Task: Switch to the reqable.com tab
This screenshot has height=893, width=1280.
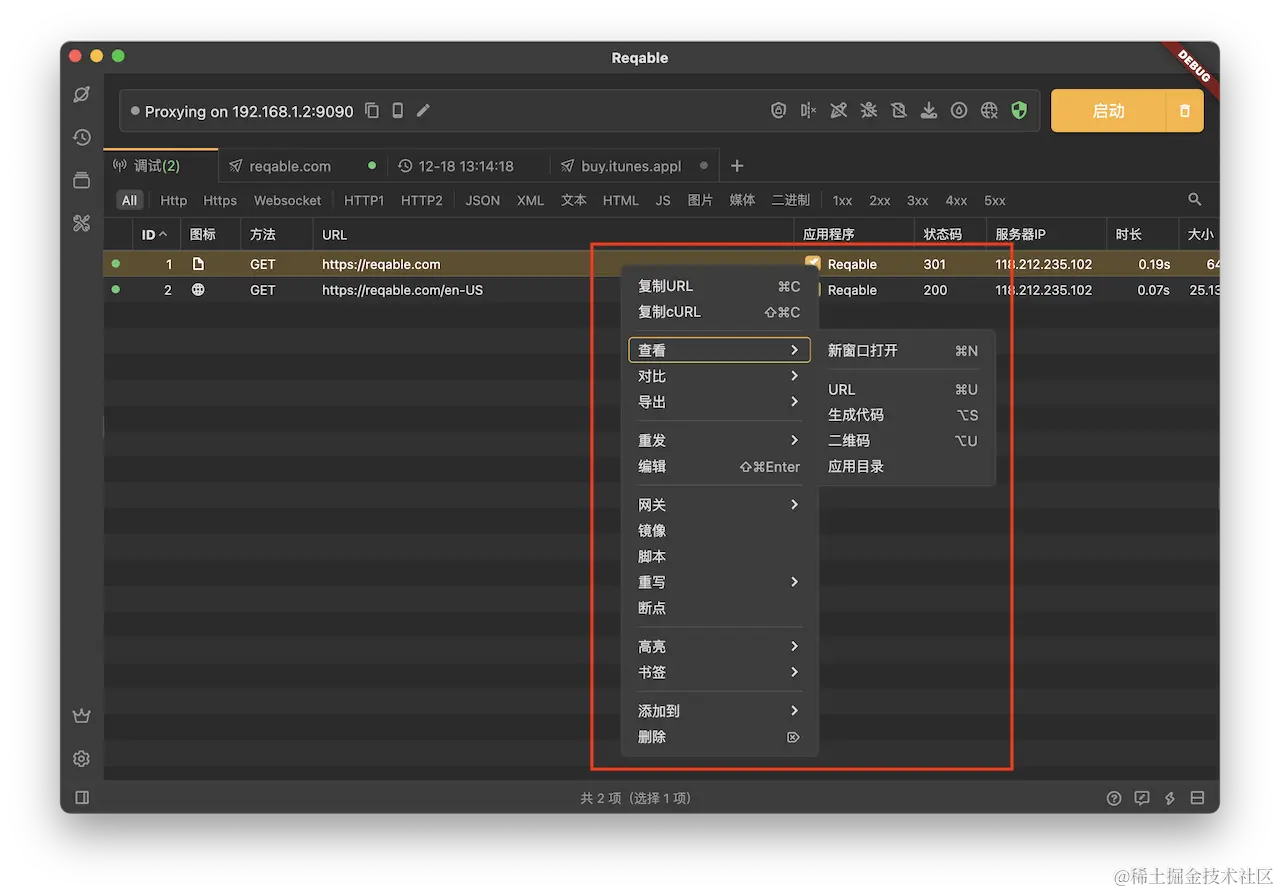Action: (303, 166)
